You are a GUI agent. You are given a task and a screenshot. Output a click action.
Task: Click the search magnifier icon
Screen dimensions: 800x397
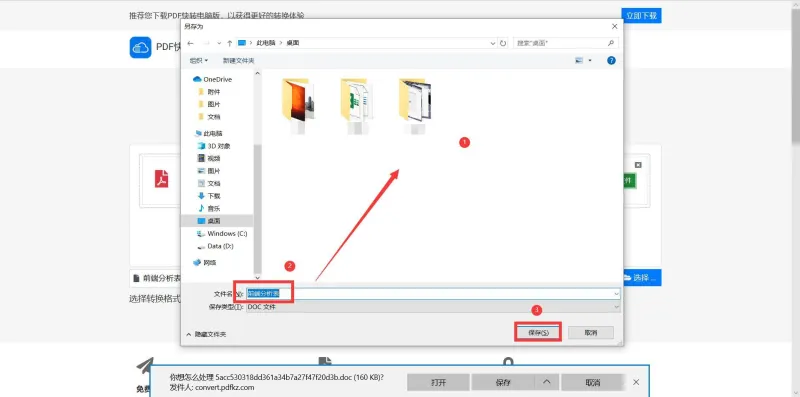(611, 43)
